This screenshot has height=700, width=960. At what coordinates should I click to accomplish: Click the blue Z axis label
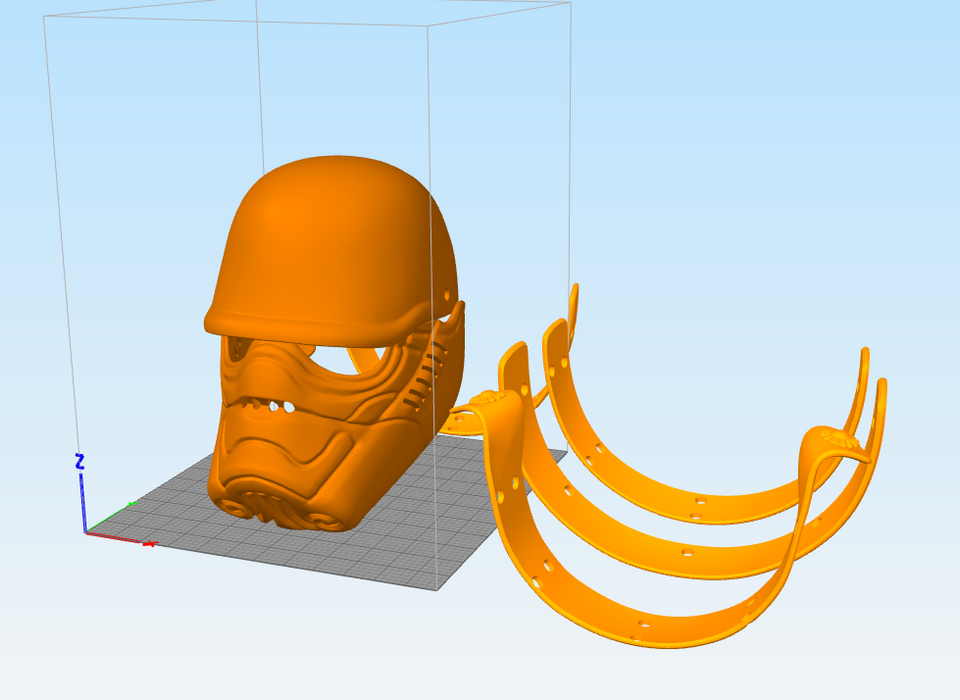pyautogui.click(x=80, y=462)
